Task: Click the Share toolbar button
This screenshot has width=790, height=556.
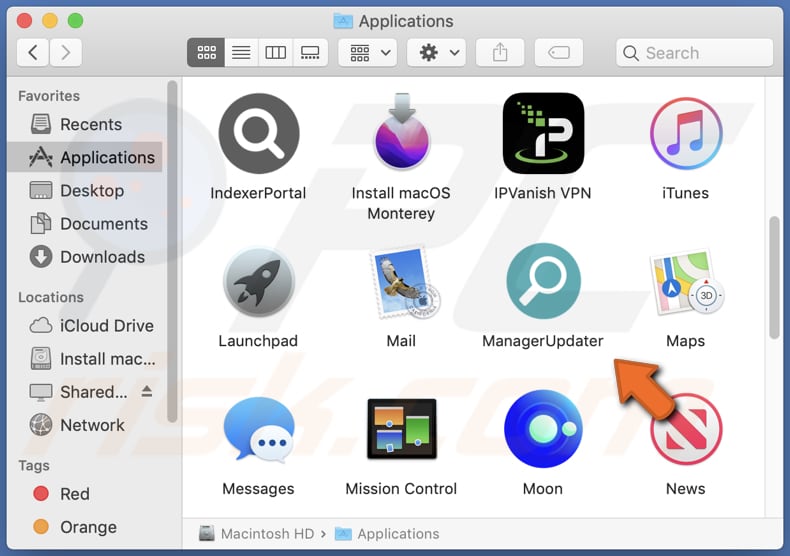Action: pos(500,52)
